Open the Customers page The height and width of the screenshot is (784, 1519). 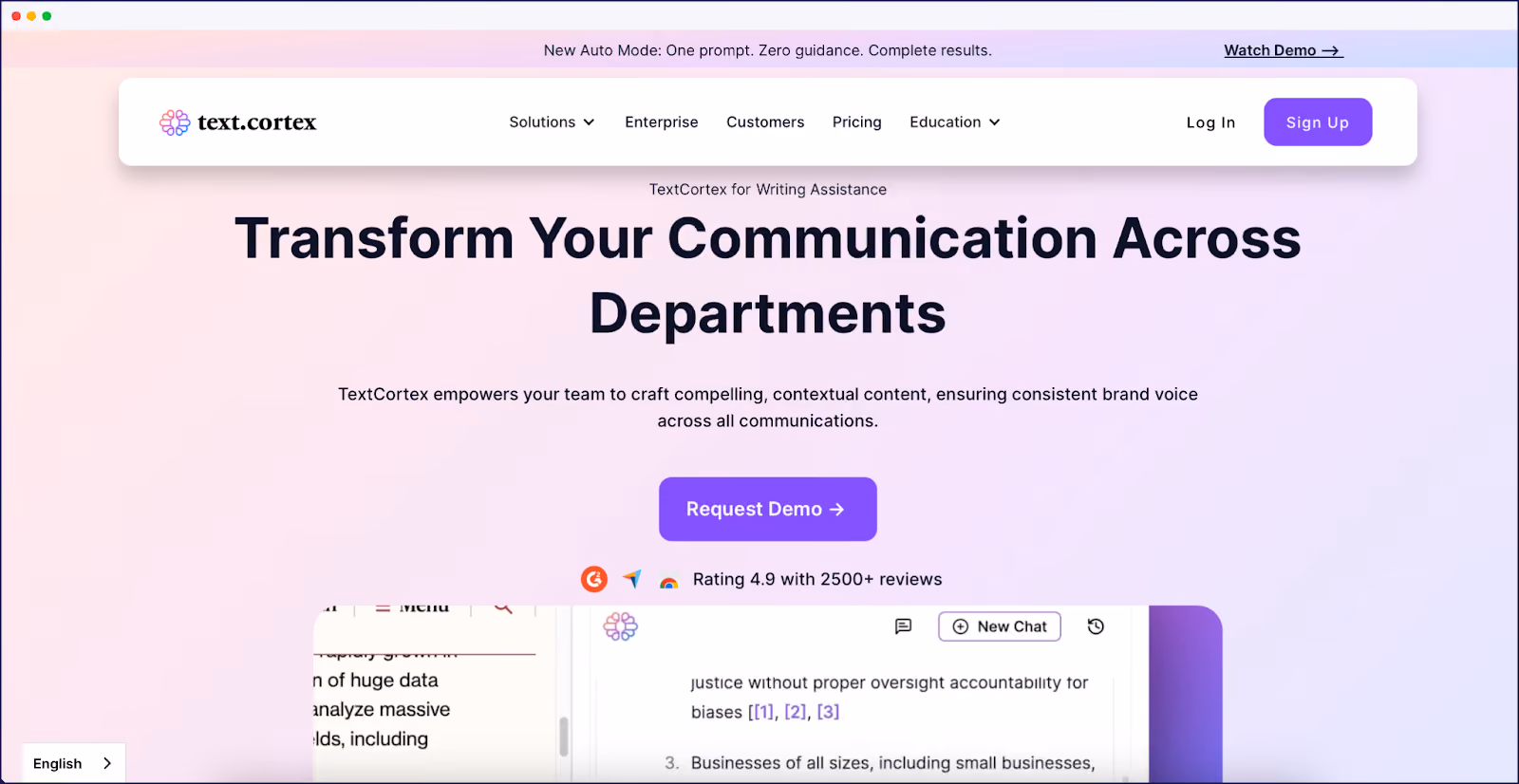(765, 122)
